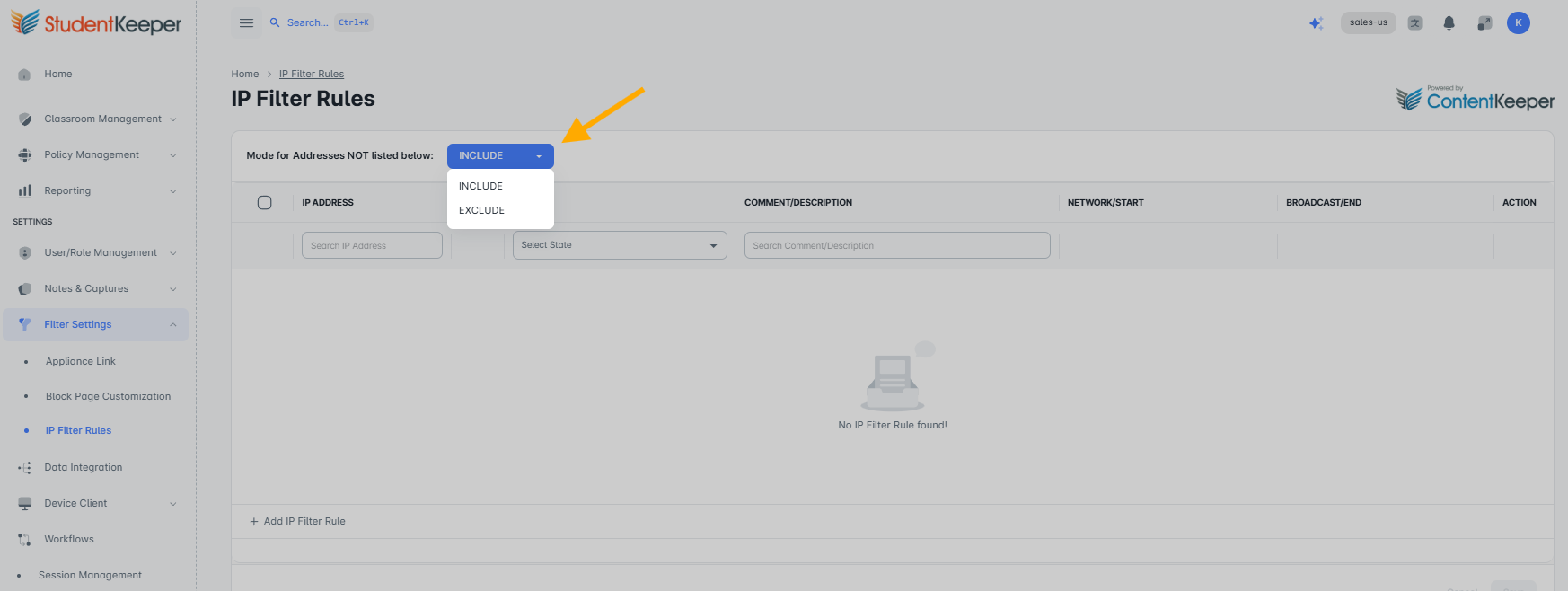The height and width of the screenshot is (591, 1568).
Task: Open the notifications bell
Action: (1449, 23)
